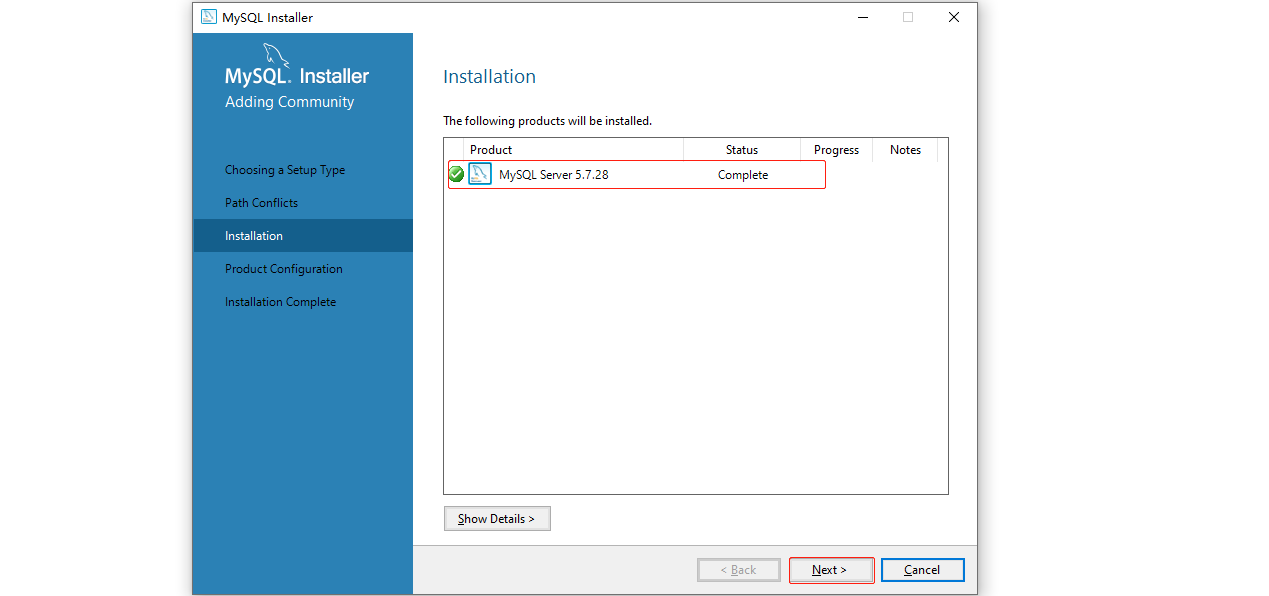Image resolution: width=1269 pixels, height=596 pixels.
Task: Open Product Configuration step
Action: tap(284, 269)
